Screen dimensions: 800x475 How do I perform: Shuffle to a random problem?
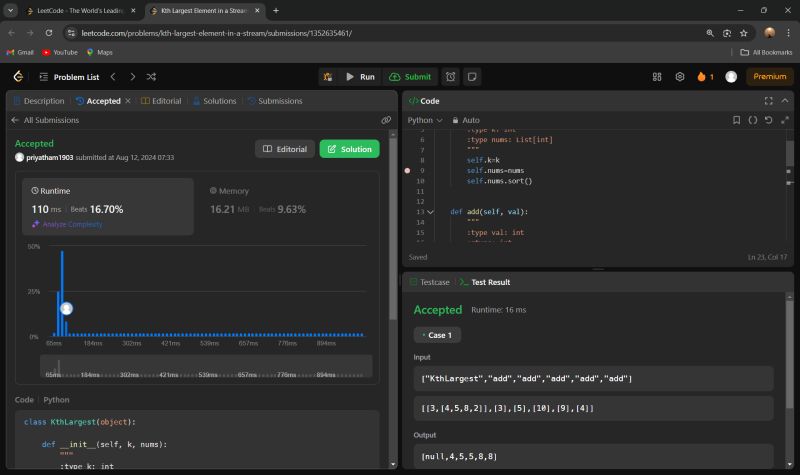coord(151,76)
